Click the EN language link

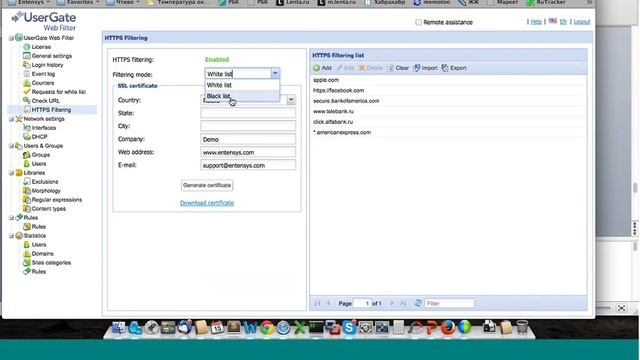[563, 22]
